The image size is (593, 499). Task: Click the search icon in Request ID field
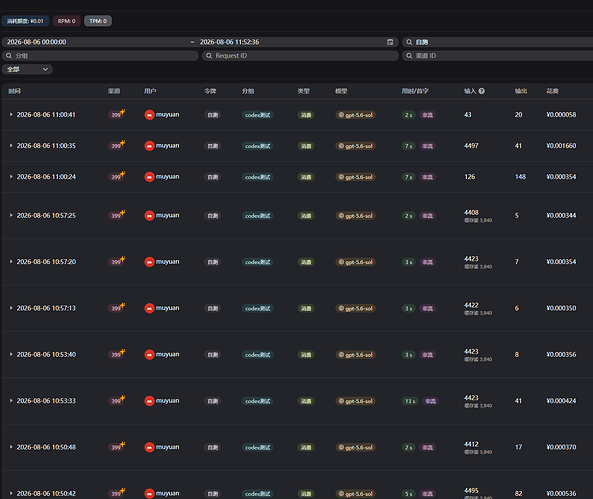209,56
